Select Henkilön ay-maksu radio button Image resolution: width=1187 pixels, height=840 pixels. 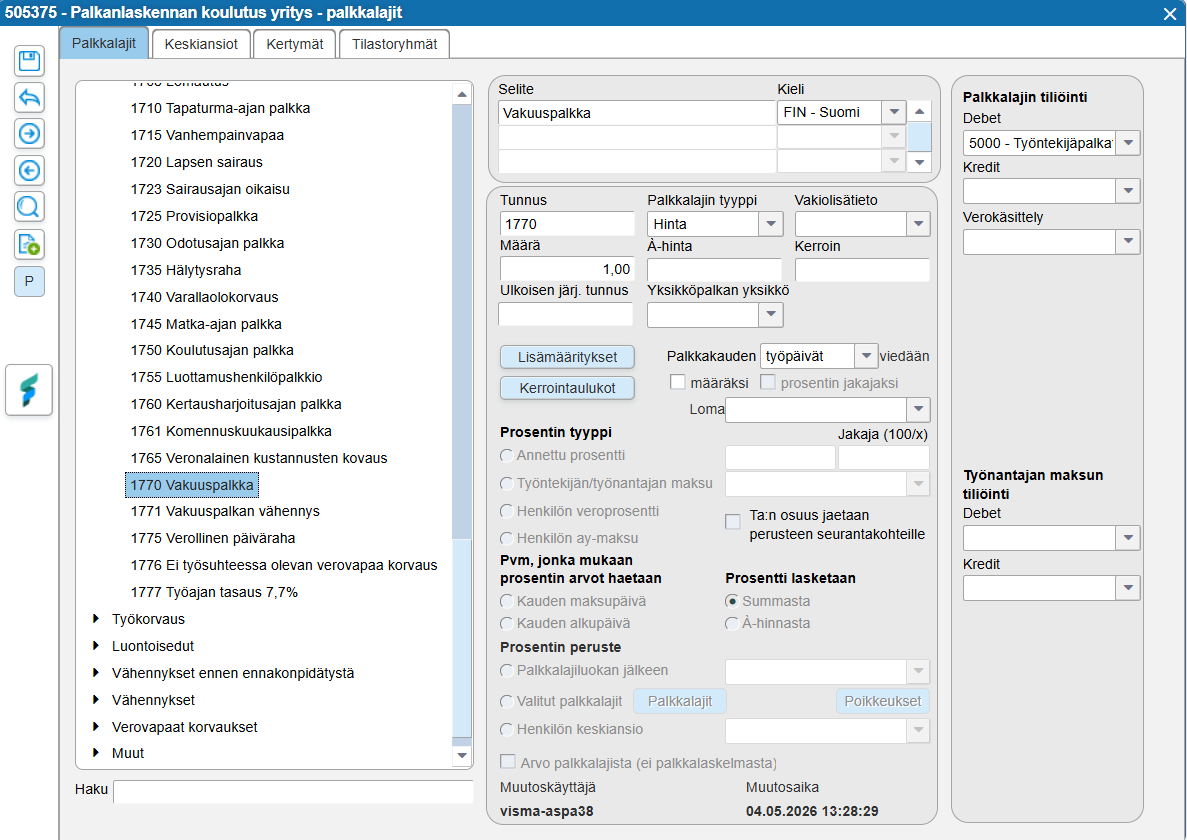click(506, 538)
